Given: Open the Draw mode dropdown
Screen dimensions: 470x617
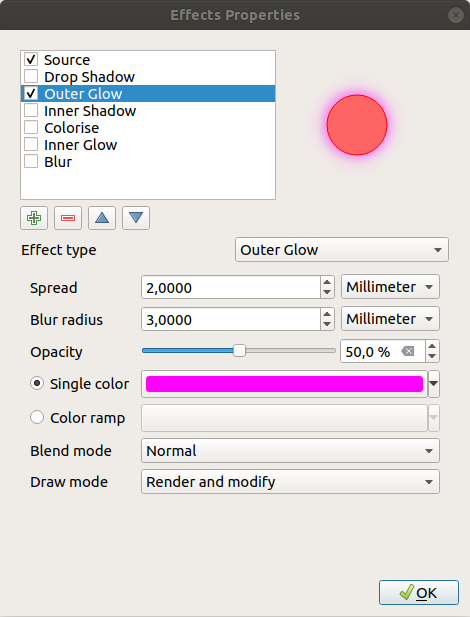Looking at the screenshot, I should (290, 482).
